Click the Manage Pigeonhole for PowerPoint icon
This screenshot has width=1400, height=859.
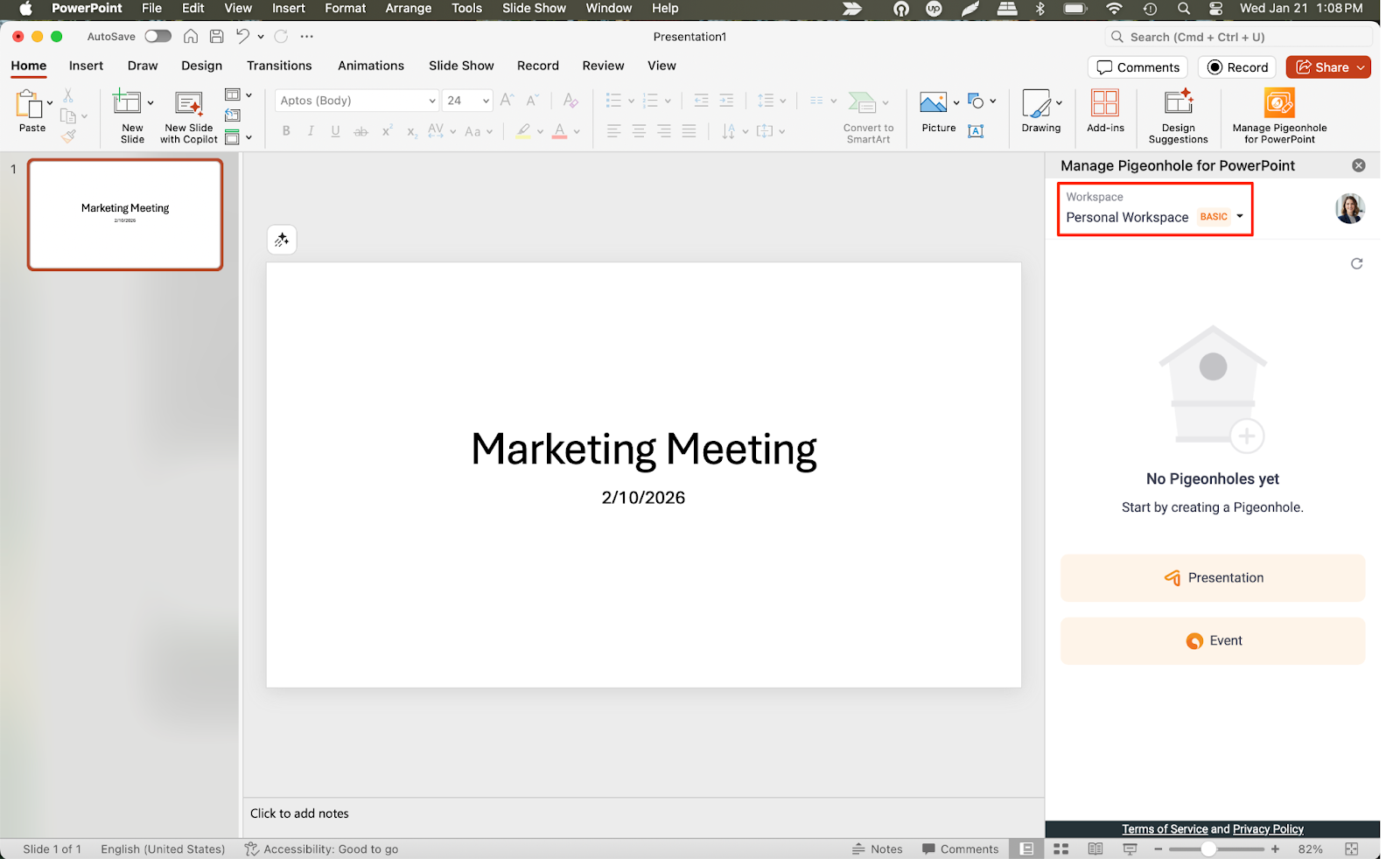[1278, 104]
